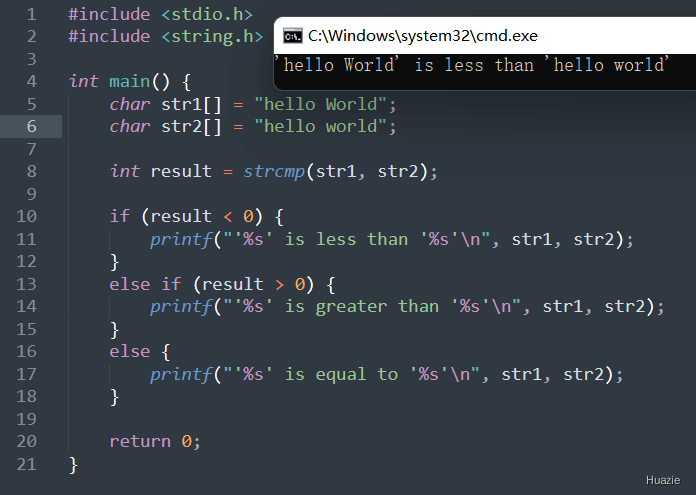Viewport: 696px width, 495px height.
Task: Click the printf call on line 14
Action: coord(182,307)
